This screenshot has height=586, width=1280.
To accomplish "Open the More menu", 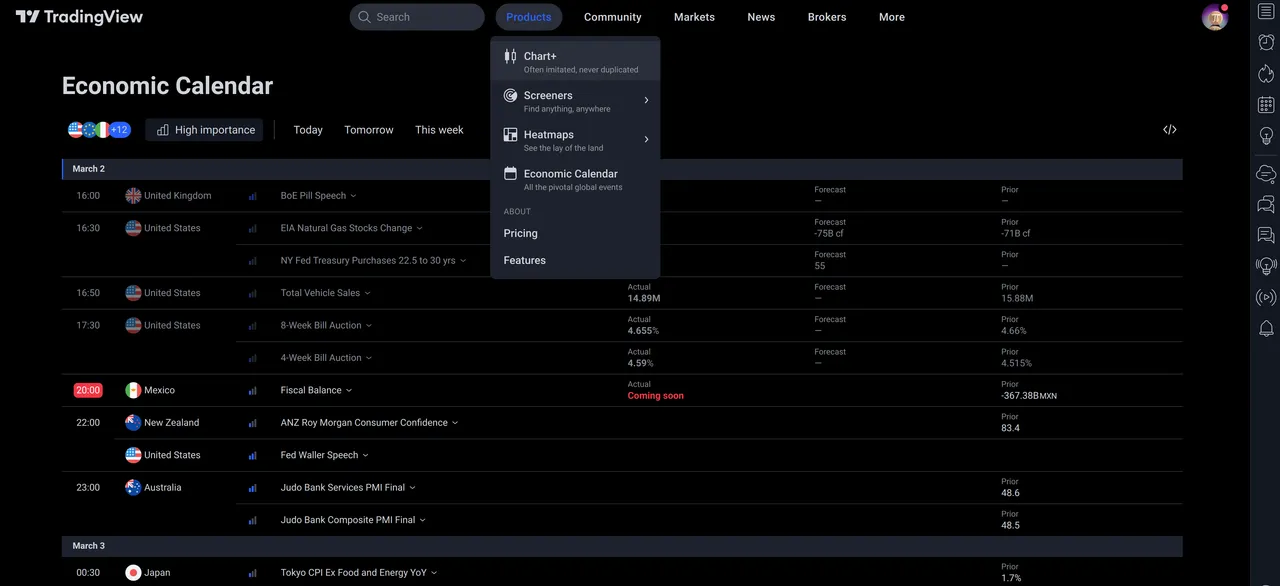I will pyautogui.click(x=892, y=17).
